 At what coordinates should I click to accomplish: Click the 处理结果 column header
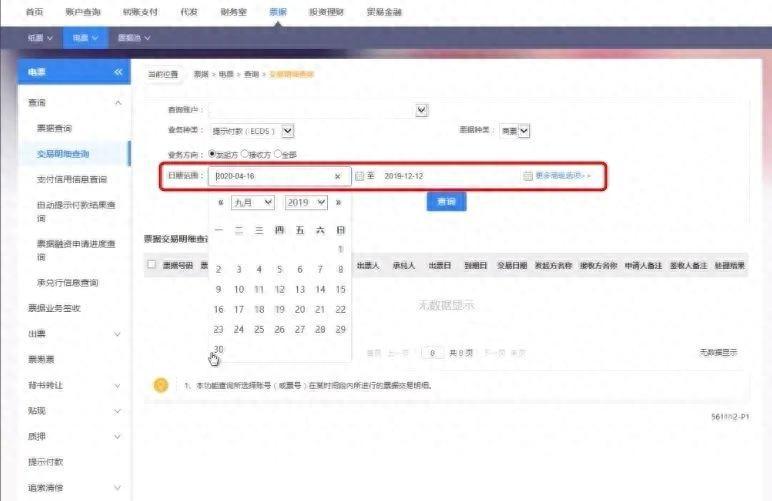coord(730,266)
